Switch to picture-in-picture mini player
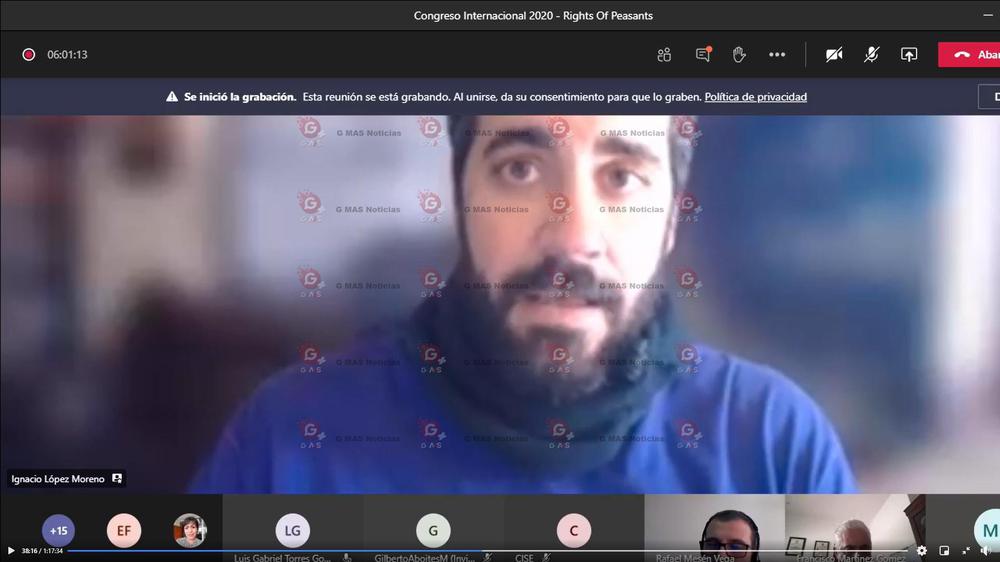This screenshot has height=562, width=1000. pos(944,551)
